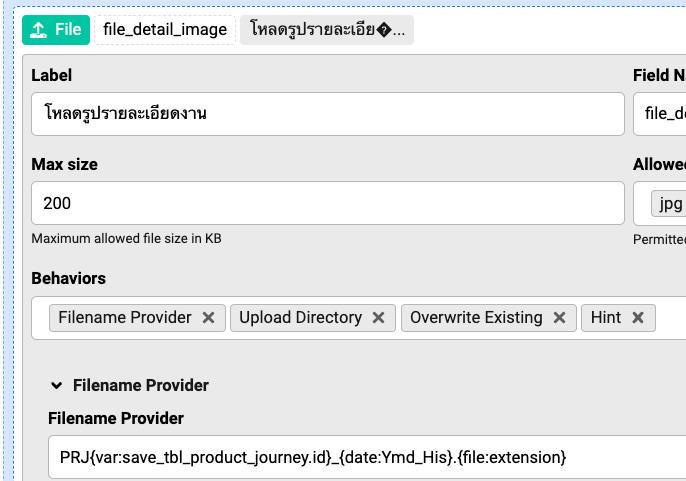Select the Hint tag text

[606, 318]
